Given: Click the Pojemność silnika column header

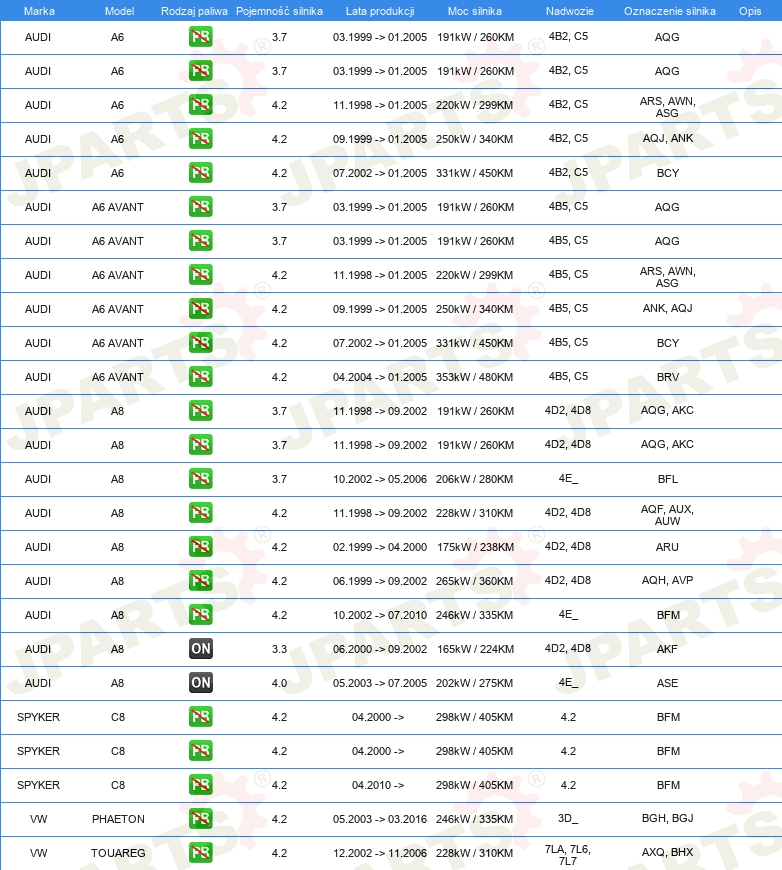Looking at the screenshot, I should coord(279,11).
